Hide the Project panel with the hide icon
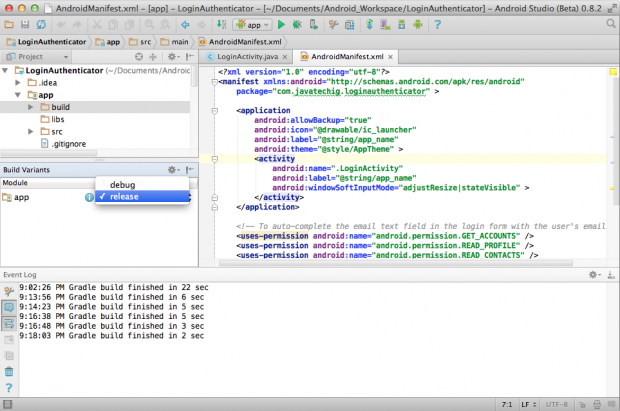The width and height of the screenshot is (620, 411). coord(190,57)
